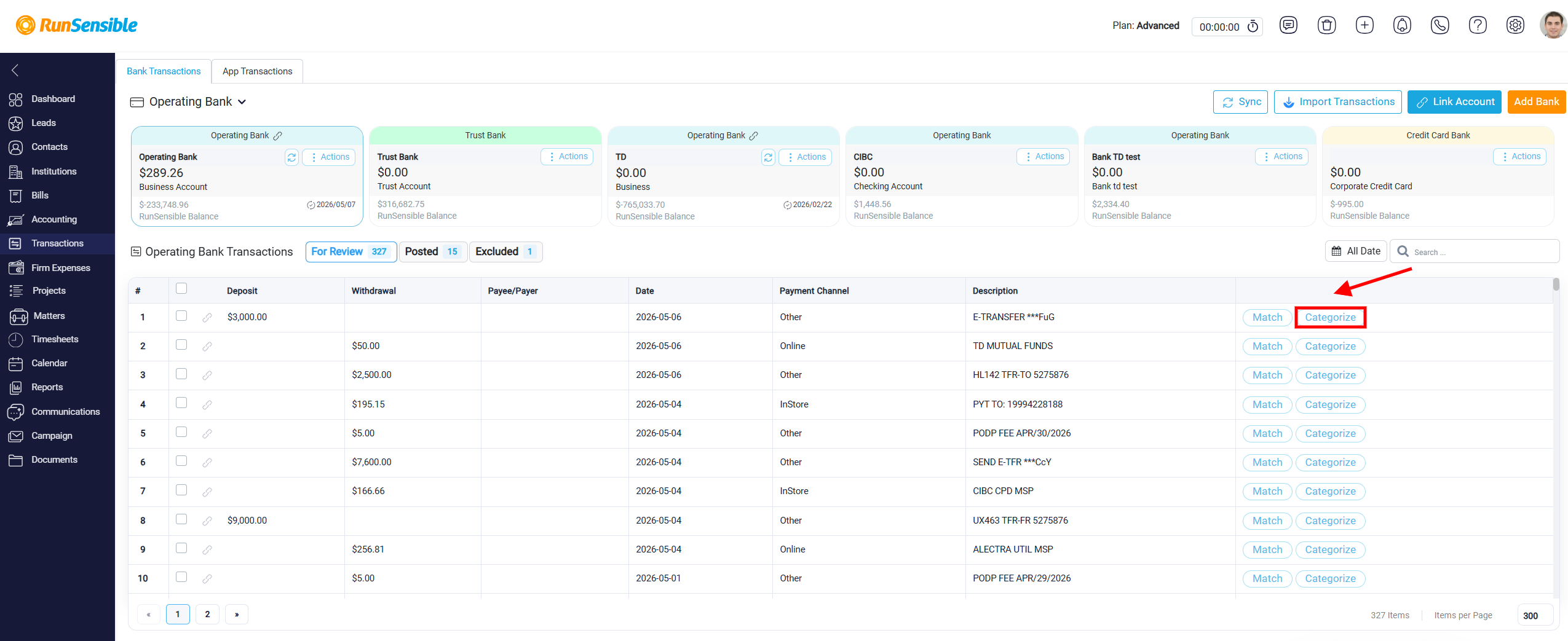The width and height of the screenshot is (1568, 641).
Task: Switch to App Transactions tab
Action: coord(257,71)
